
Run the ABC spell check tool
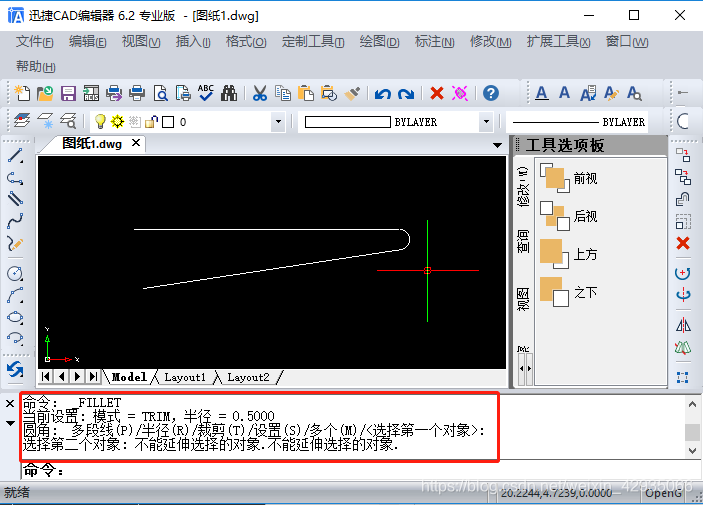tap(206, 92)
